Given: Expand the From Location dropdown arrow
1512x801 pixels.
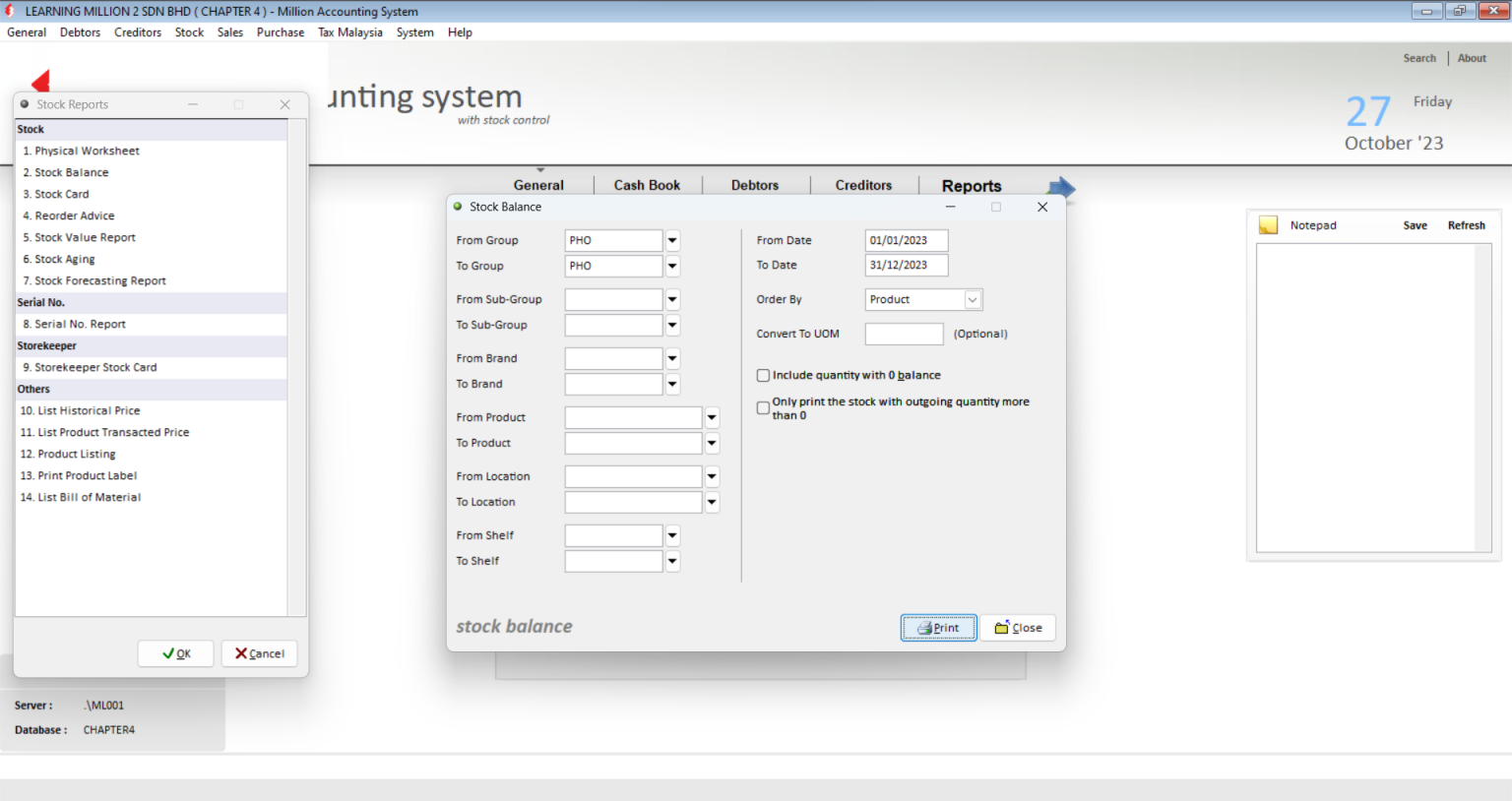Looking at the screenshot, I should point(712,476).
